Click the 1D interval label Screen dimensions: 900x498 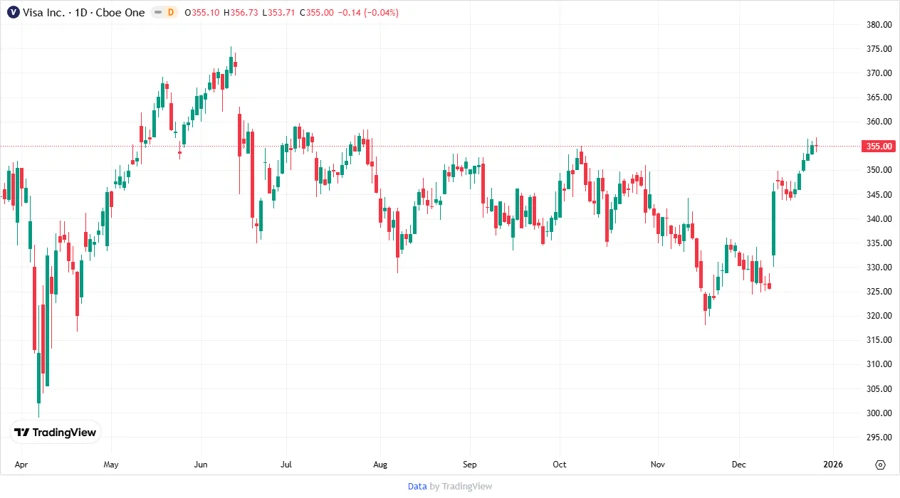[83, 11]
